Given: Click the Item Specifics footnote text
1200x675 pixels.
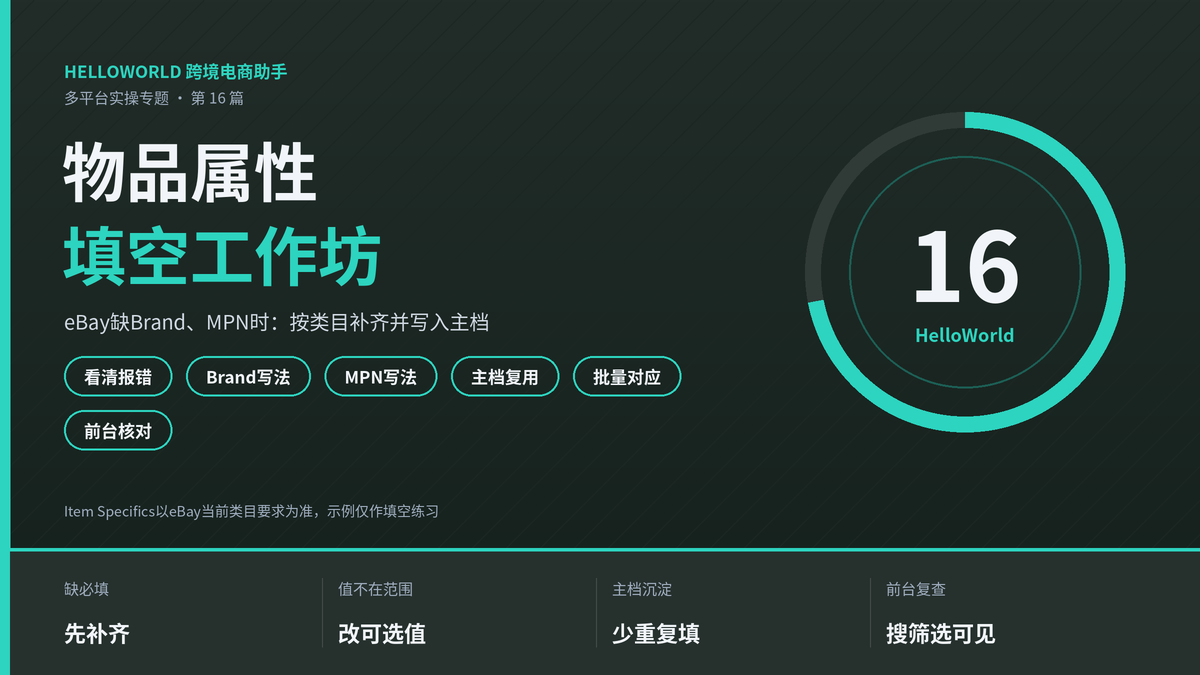Looking at the screenshot, I should pos(251,511).
